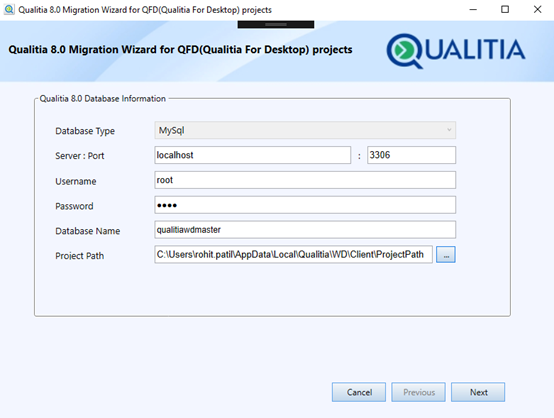Click the Qualitia 8.0 Database Information group title
The width and height of the screenshot is (554, 418).
click(x=102, y=99)
